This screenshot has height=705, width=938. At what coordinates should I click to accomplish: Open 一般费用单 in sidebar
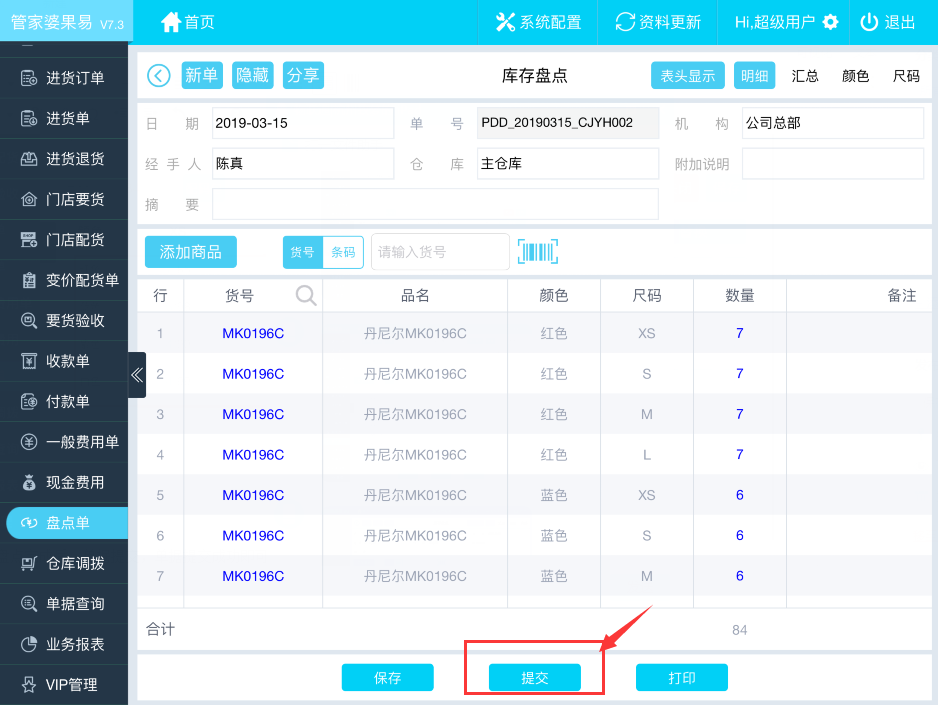click(x=64, y=442)
